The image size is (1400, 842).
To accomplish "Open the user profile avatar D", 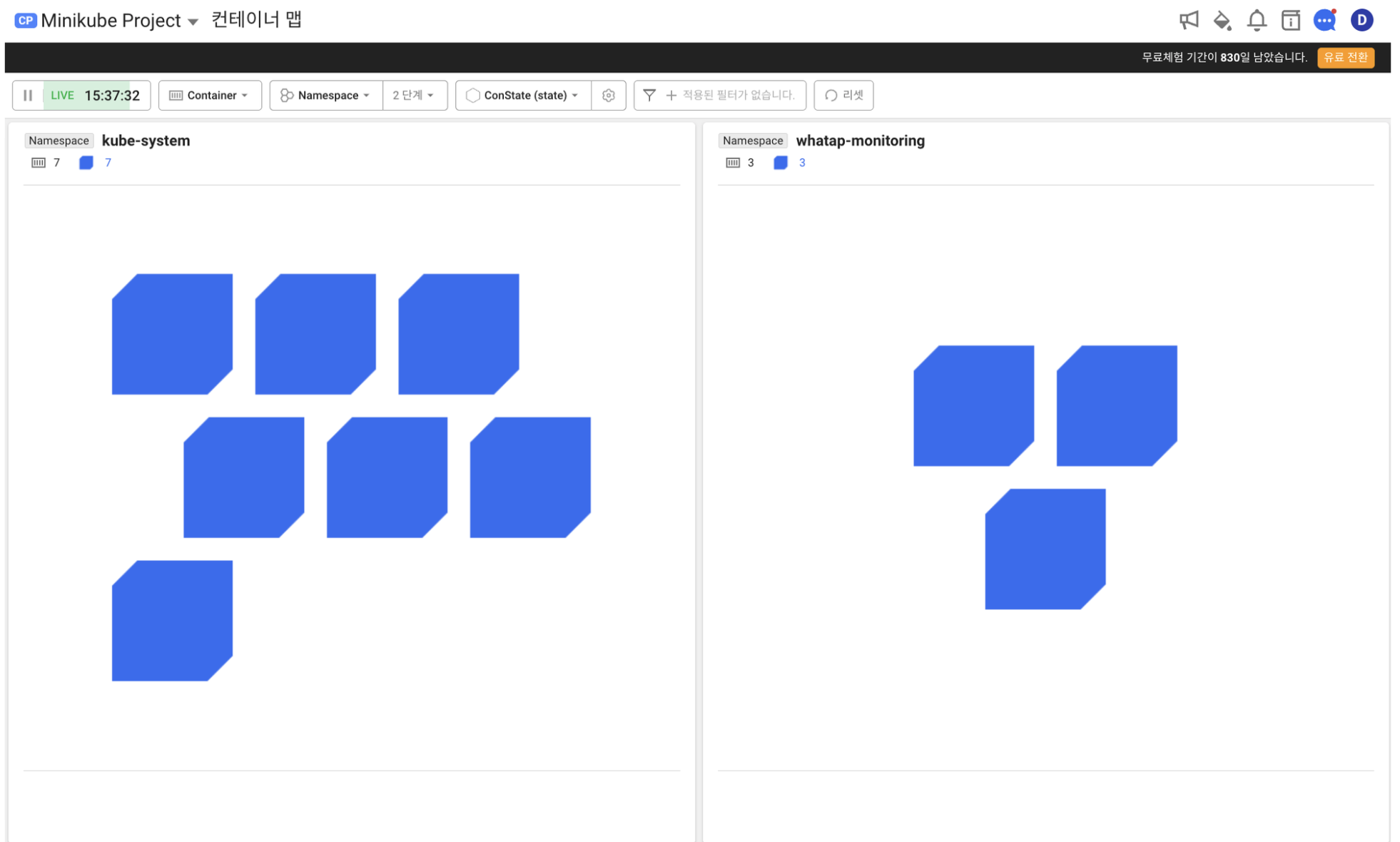I will pyautogui.click(x=1361, y=20).
